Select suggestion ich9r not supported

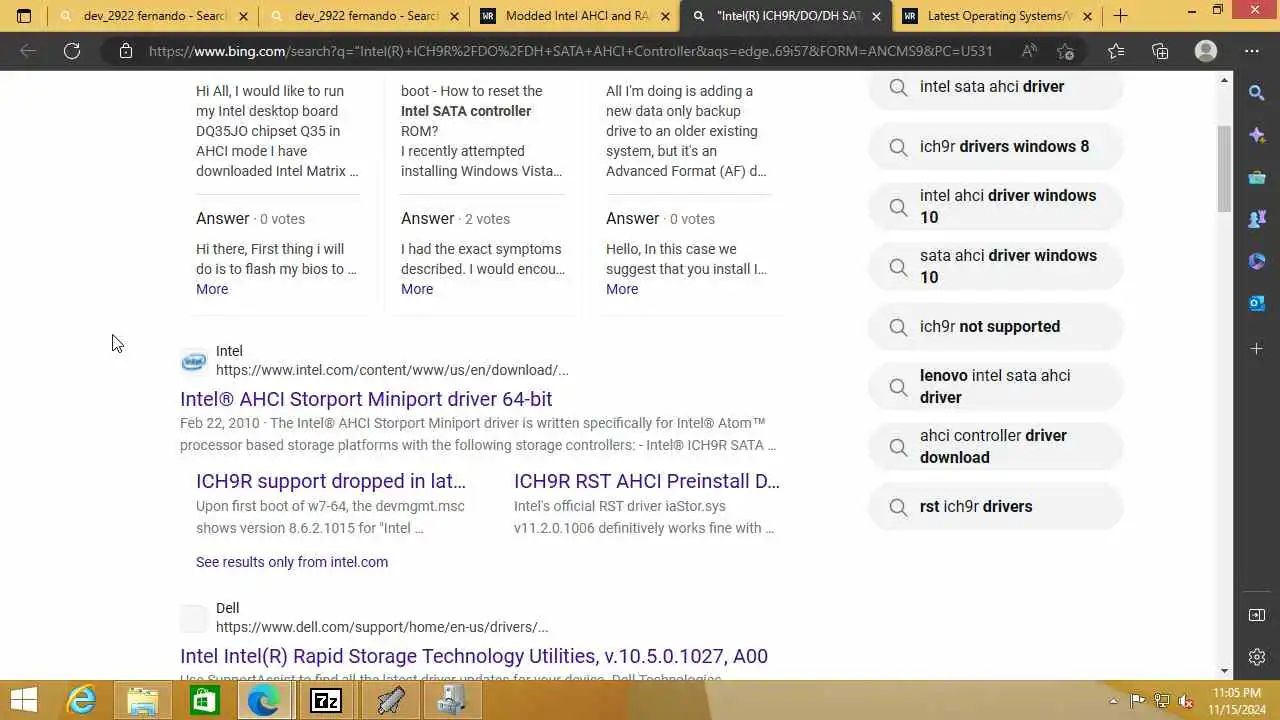(x=996, y=326)
